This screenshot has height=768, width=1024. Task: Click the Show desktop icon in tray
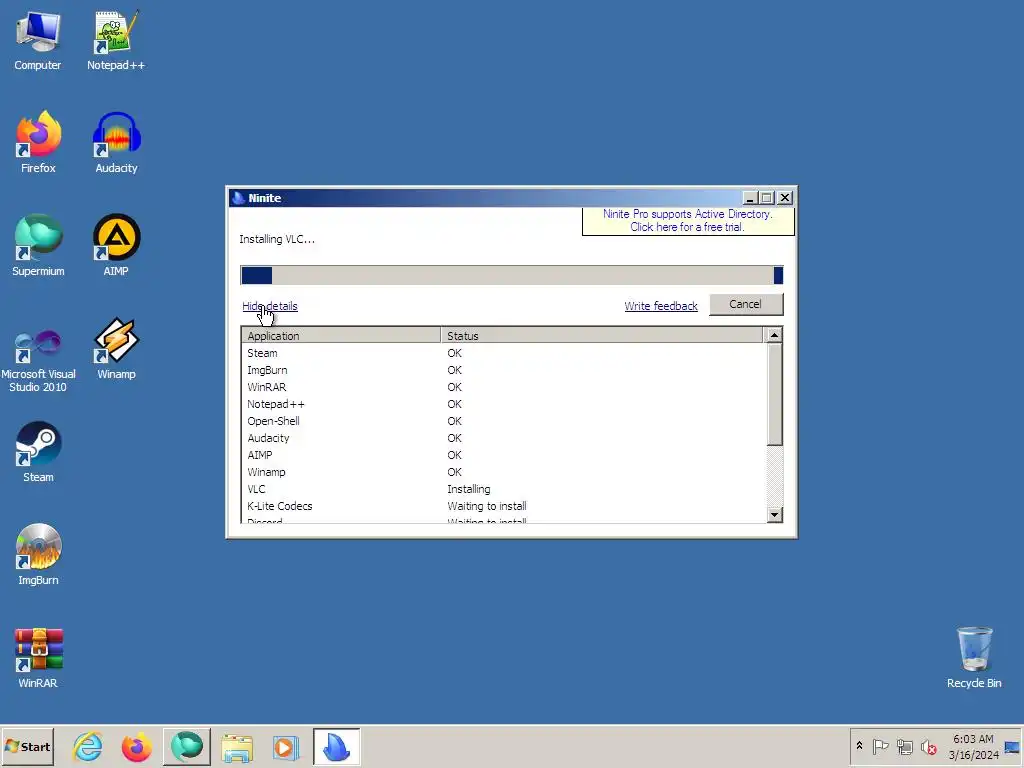click(x=1012, y=746)
